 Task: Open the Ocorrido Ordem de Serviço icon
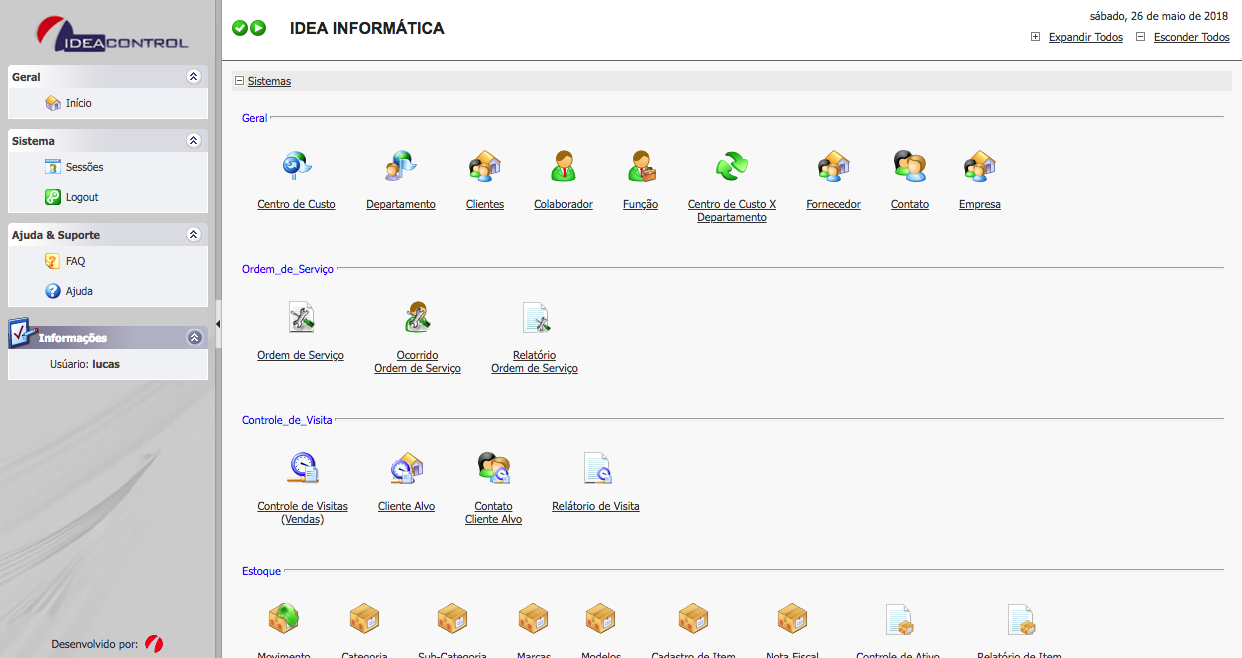pos(418,317)
